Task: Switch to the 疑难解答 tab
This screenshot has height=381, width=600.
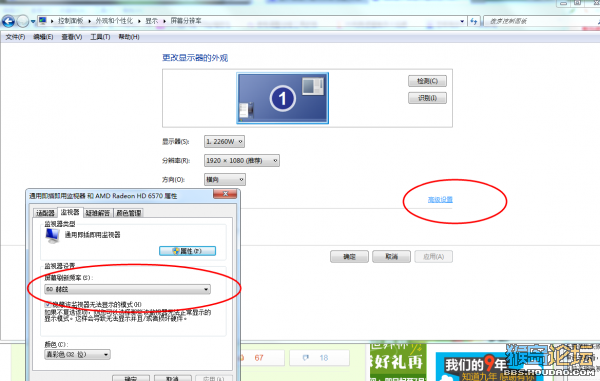Action: 98,213
